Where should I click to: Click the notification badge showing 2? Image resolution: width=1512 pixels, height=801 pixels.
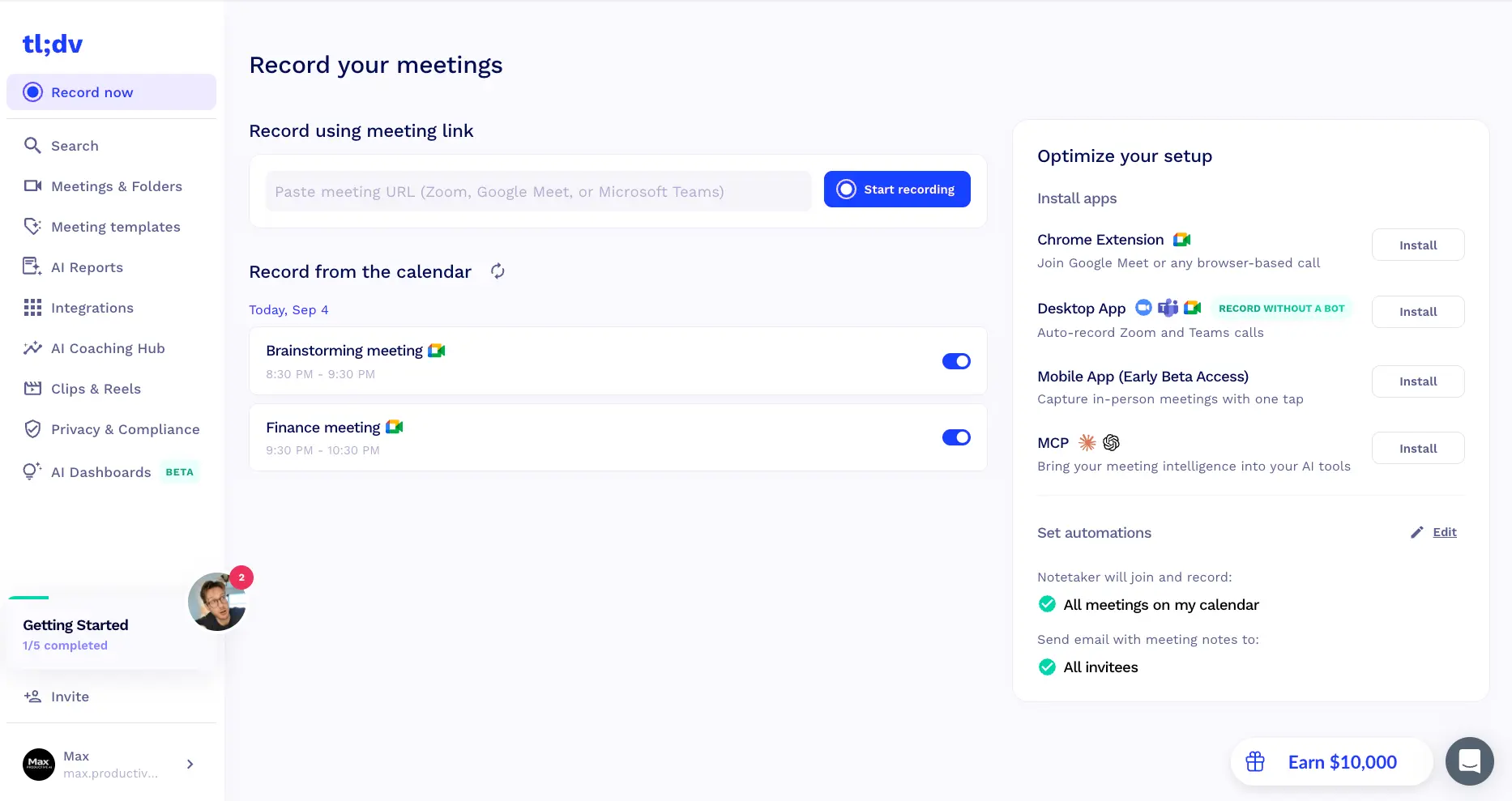(x=241, y=577)
